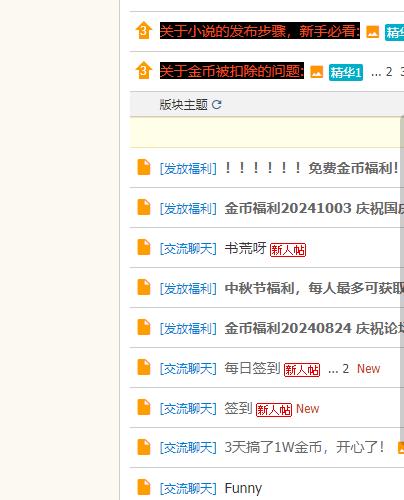
Task: Select 交流聊天 tag on 3天搞了1W金币 row
Action: point(188,448)
